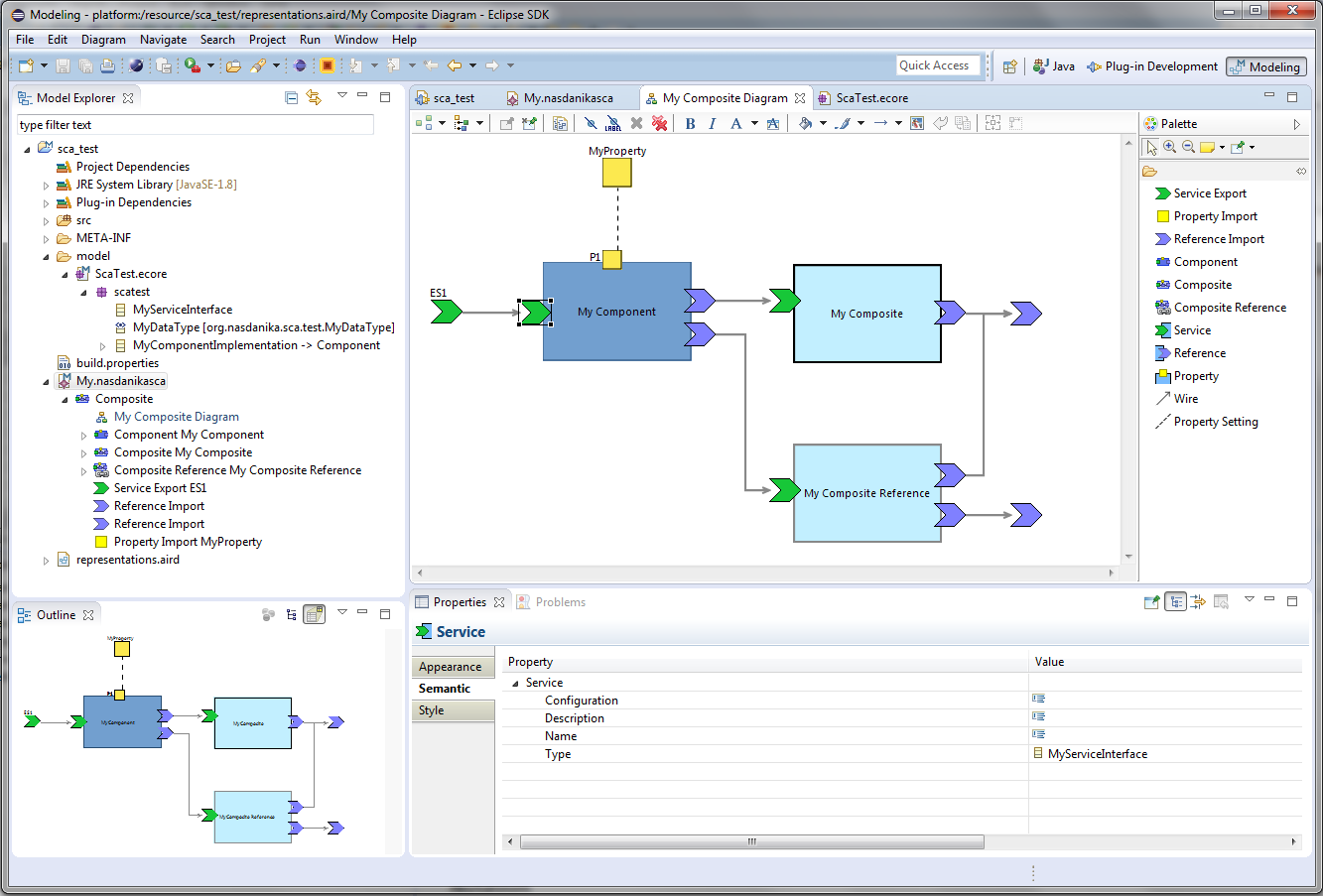Click the Select All tree icon in diagram toolbar

point(461,123)
